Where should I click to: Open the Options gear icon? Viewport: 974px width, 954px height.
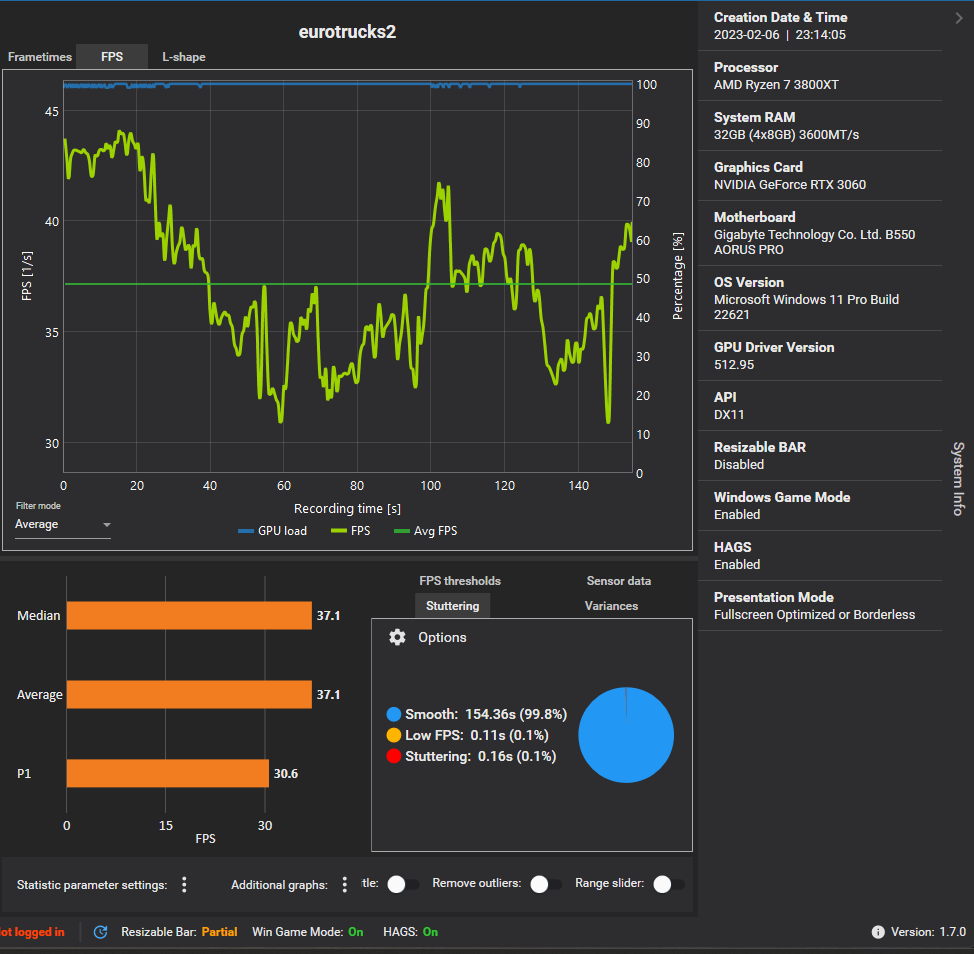click(x=397, y=637)
